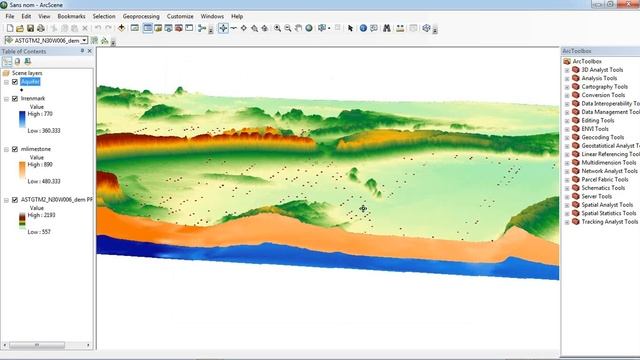Click the DEM elevation color ramp
640x360 pixels.
22,220
